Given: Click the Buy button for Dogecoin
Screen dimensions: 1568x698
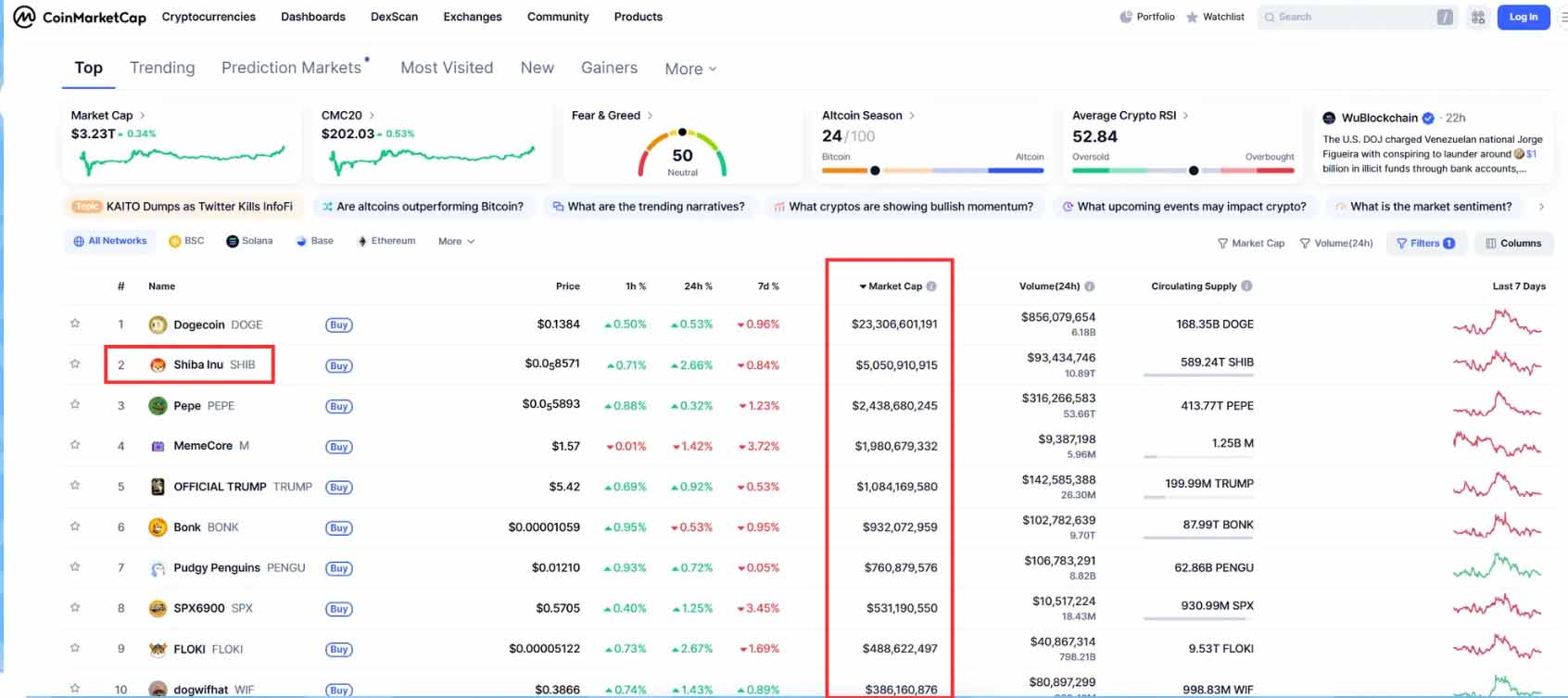Looking at the screenshot, I should [x=339, y=325].
